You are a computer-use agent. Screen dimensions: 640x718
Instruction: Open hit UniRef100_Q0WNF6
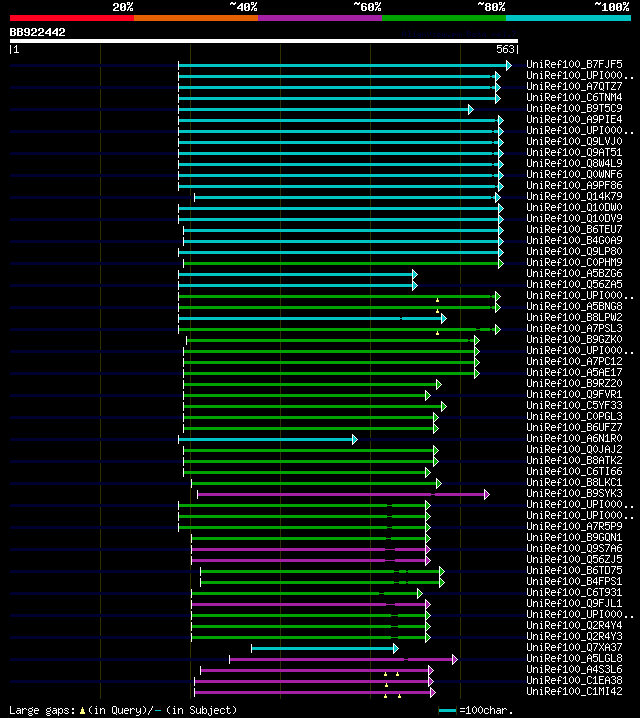point(574,174)
